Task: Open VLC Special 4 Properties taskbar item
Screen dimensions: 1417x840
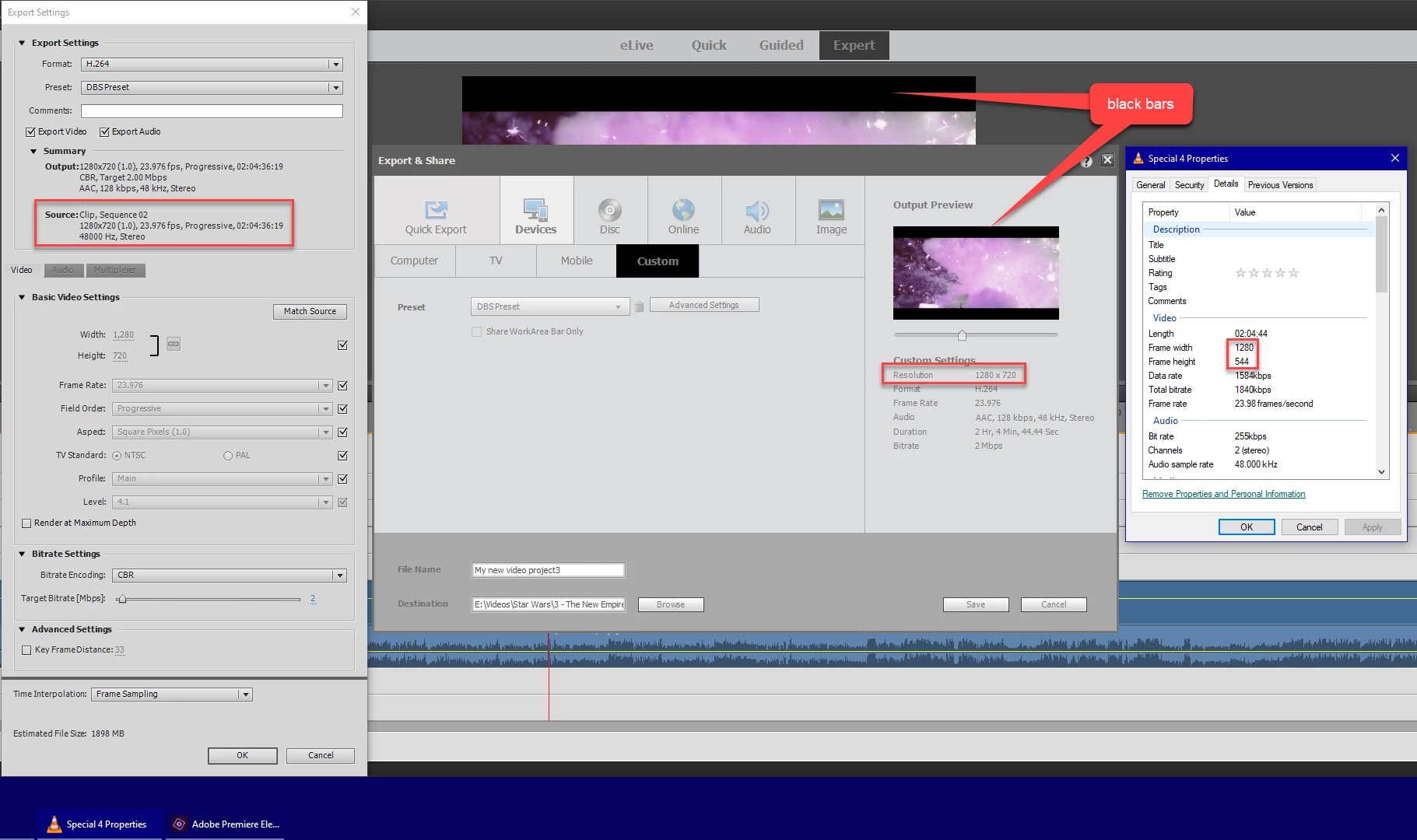Action: (98, 824)
